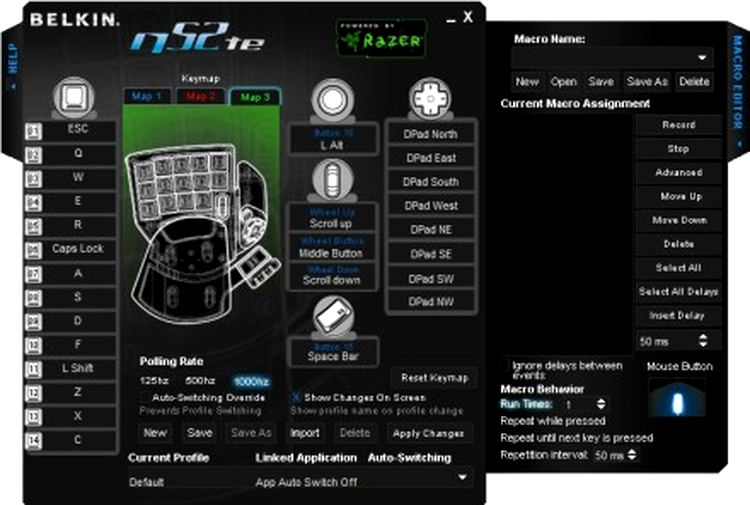Select key 11 icon beside L Shift
Screen dimensions: 750x505
tap(33, 370)
